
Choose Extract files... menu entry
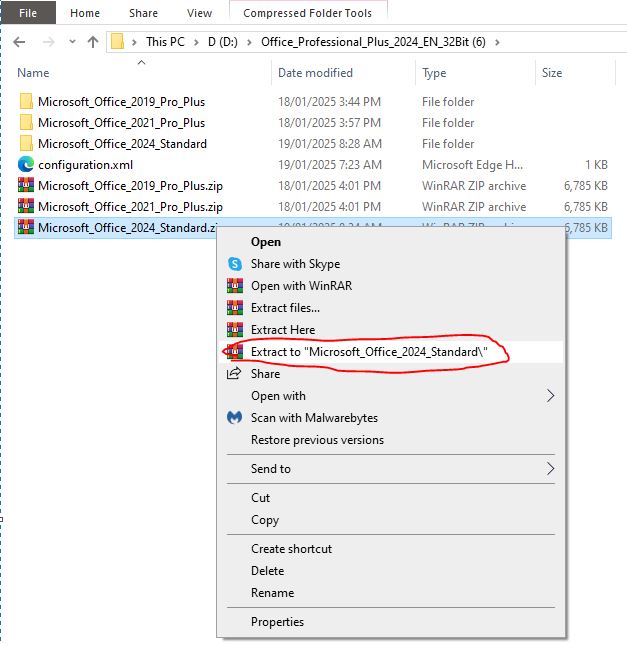coord(285,308)
